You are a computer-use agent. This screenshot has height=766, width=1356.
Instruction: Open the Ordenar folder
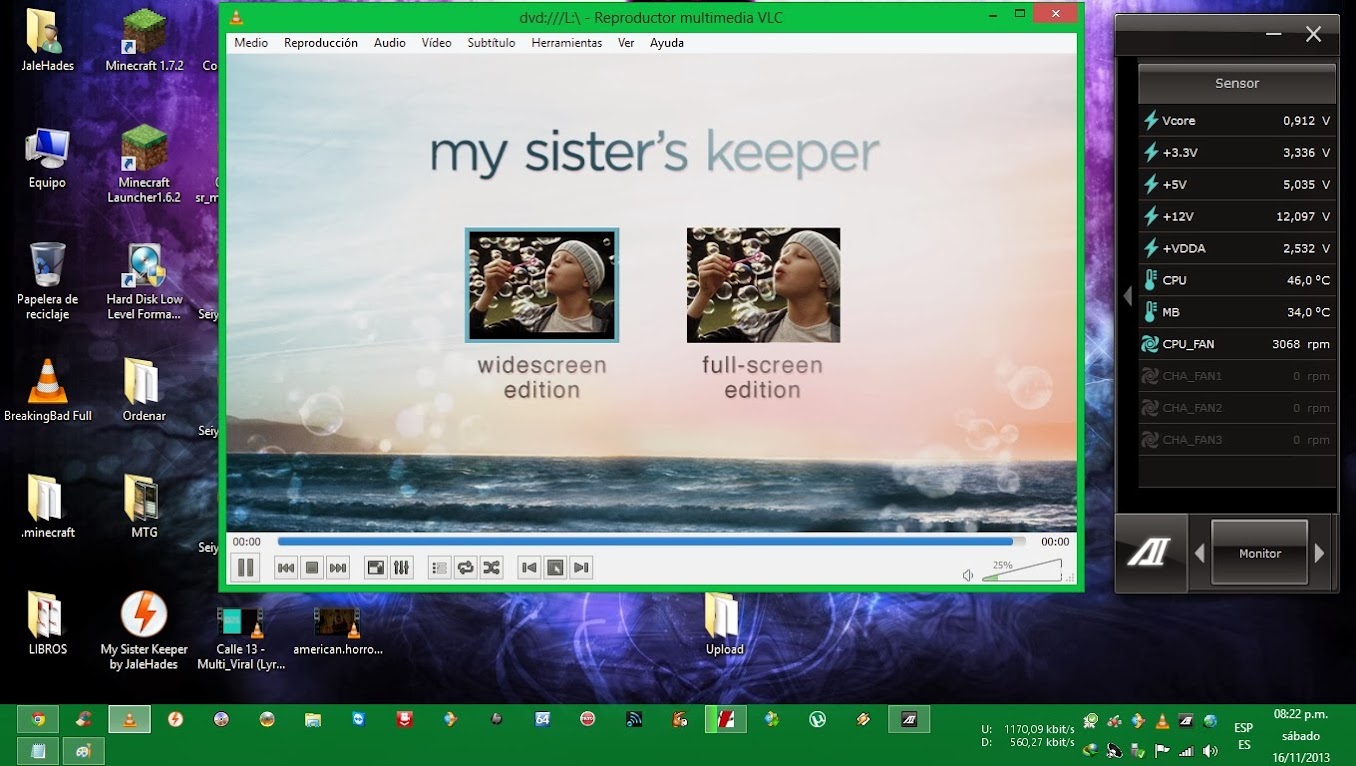tap(143, 390)
